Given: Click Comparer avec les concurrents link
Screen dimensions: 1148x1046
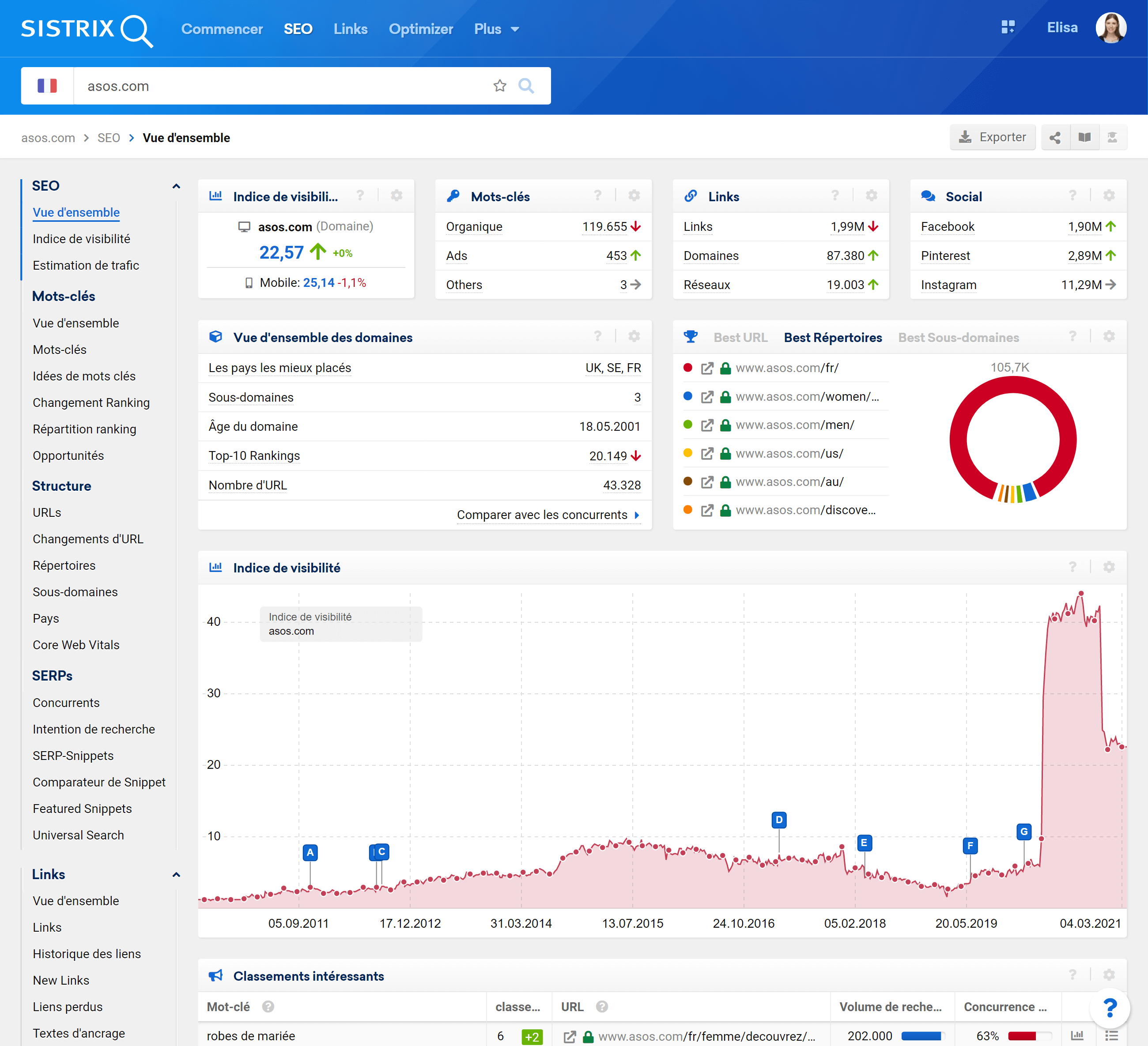Looking at the screenshot, I should click(x=548, y=515).
